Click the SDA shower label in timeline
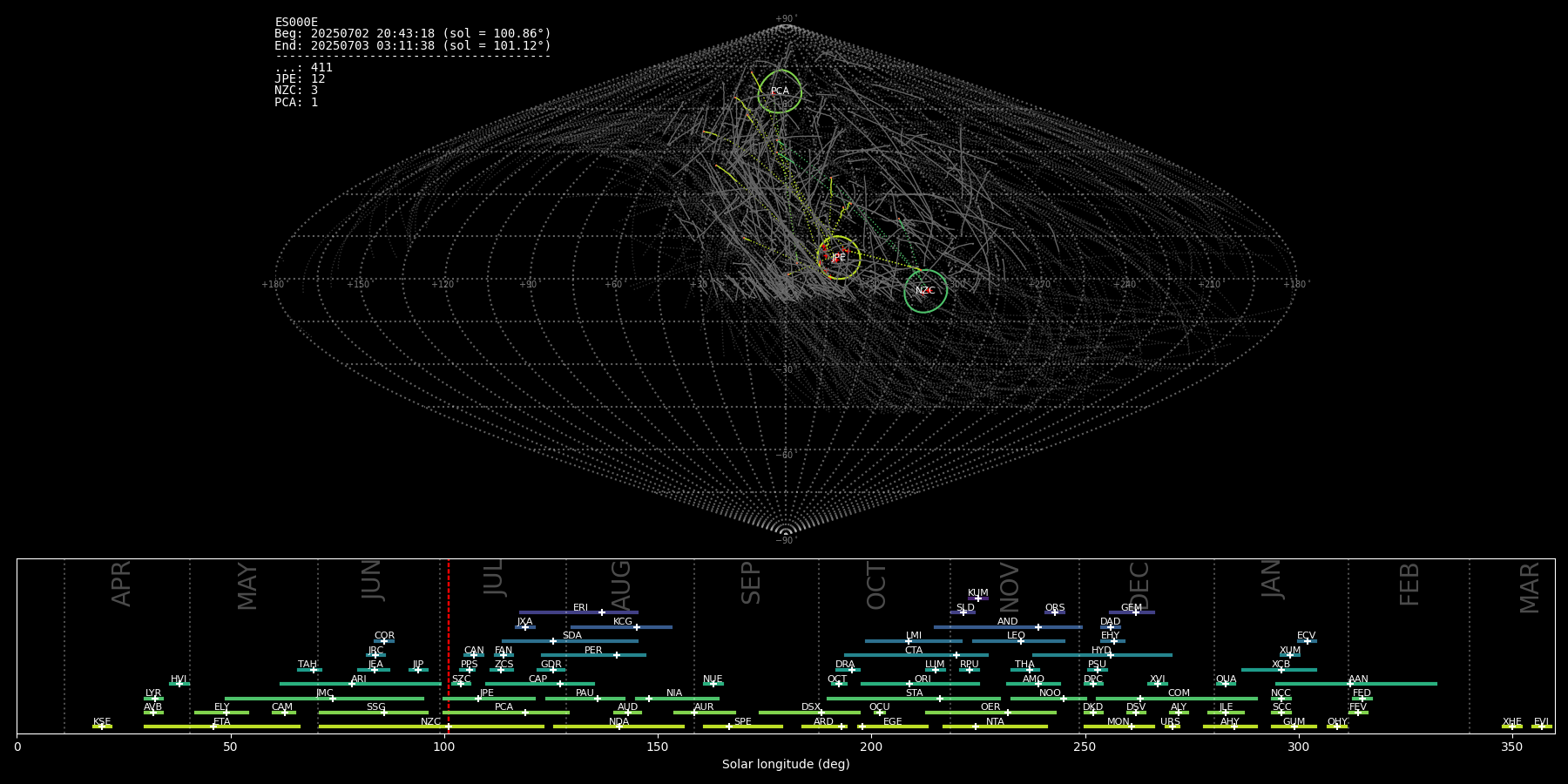The image size is (1568, 784). click(571, 636)
